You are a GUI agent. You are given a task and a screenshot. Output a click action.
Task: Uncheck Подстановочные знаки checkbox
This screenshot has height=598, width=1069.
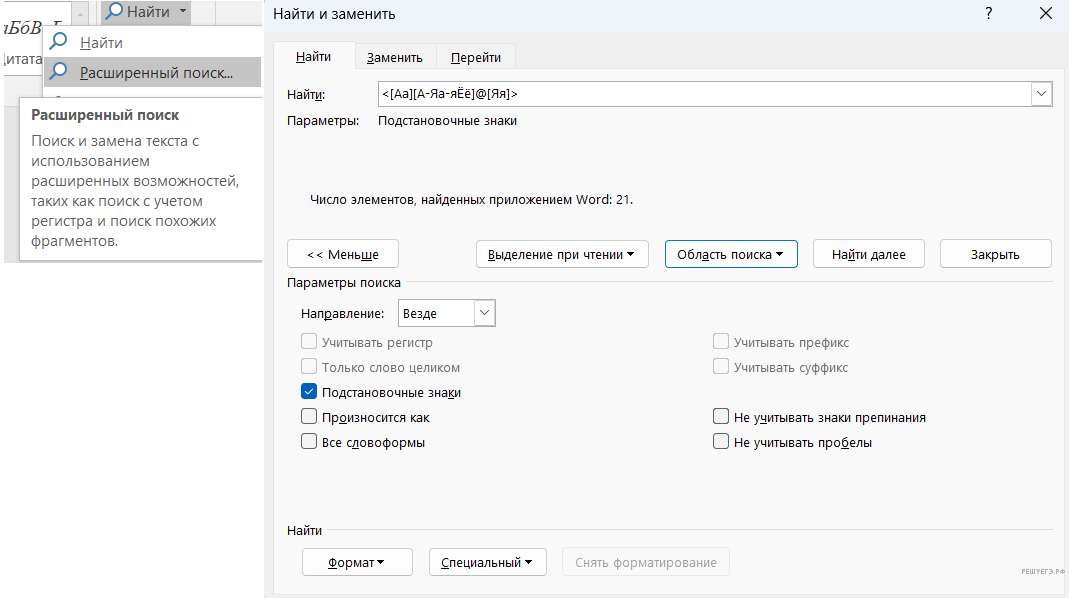309,392
